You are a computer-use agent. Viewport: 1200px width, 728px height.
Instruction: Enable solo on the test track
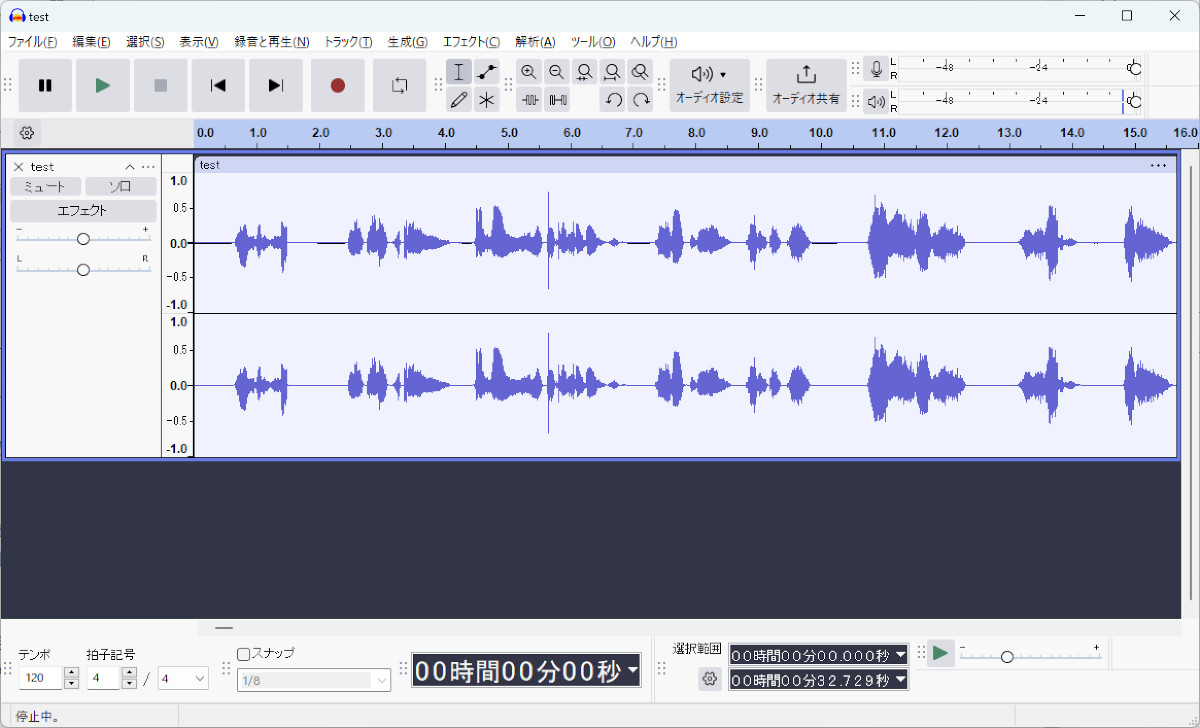tap(120, 186)
